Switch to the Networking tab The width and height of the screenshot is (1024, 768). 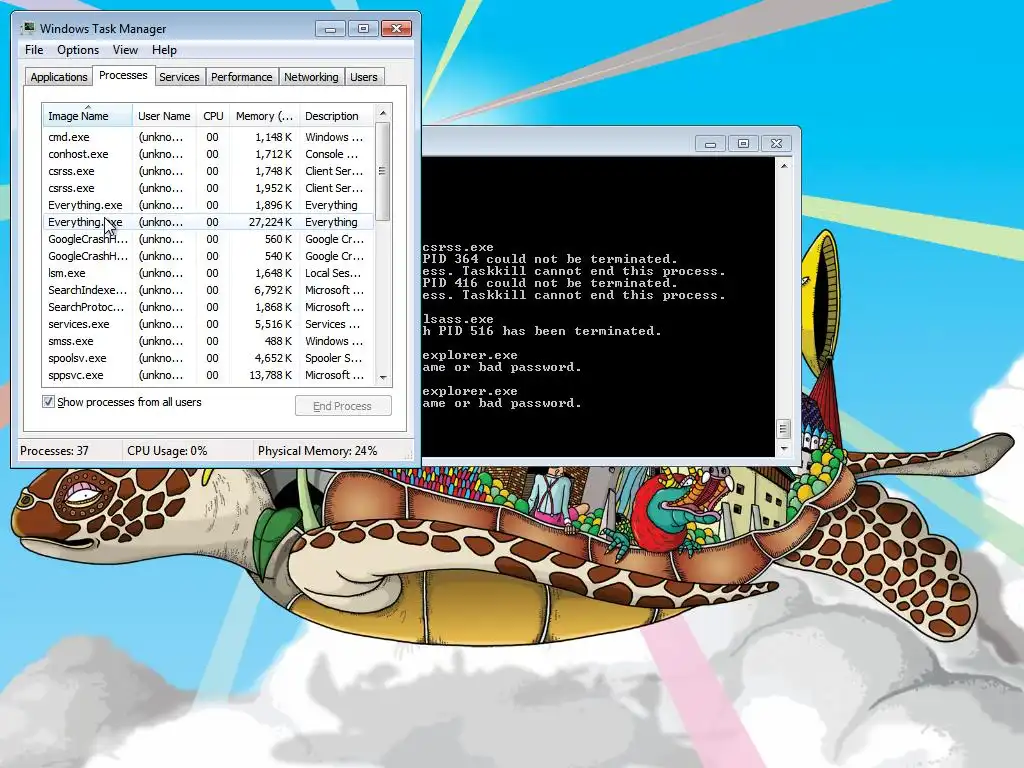pyautogui.click(x=311, y=77)
